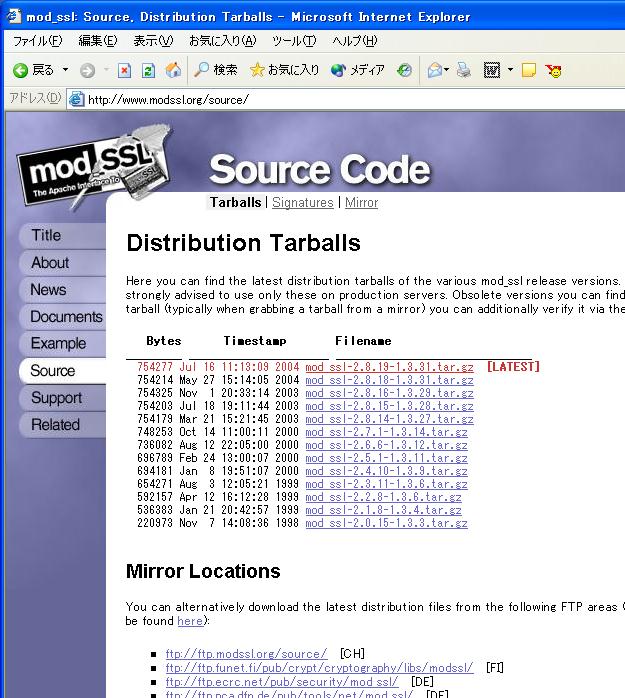Open the ツール(T) menu
The height and width of the screenshot is (698, 625).
coord(294,41)
